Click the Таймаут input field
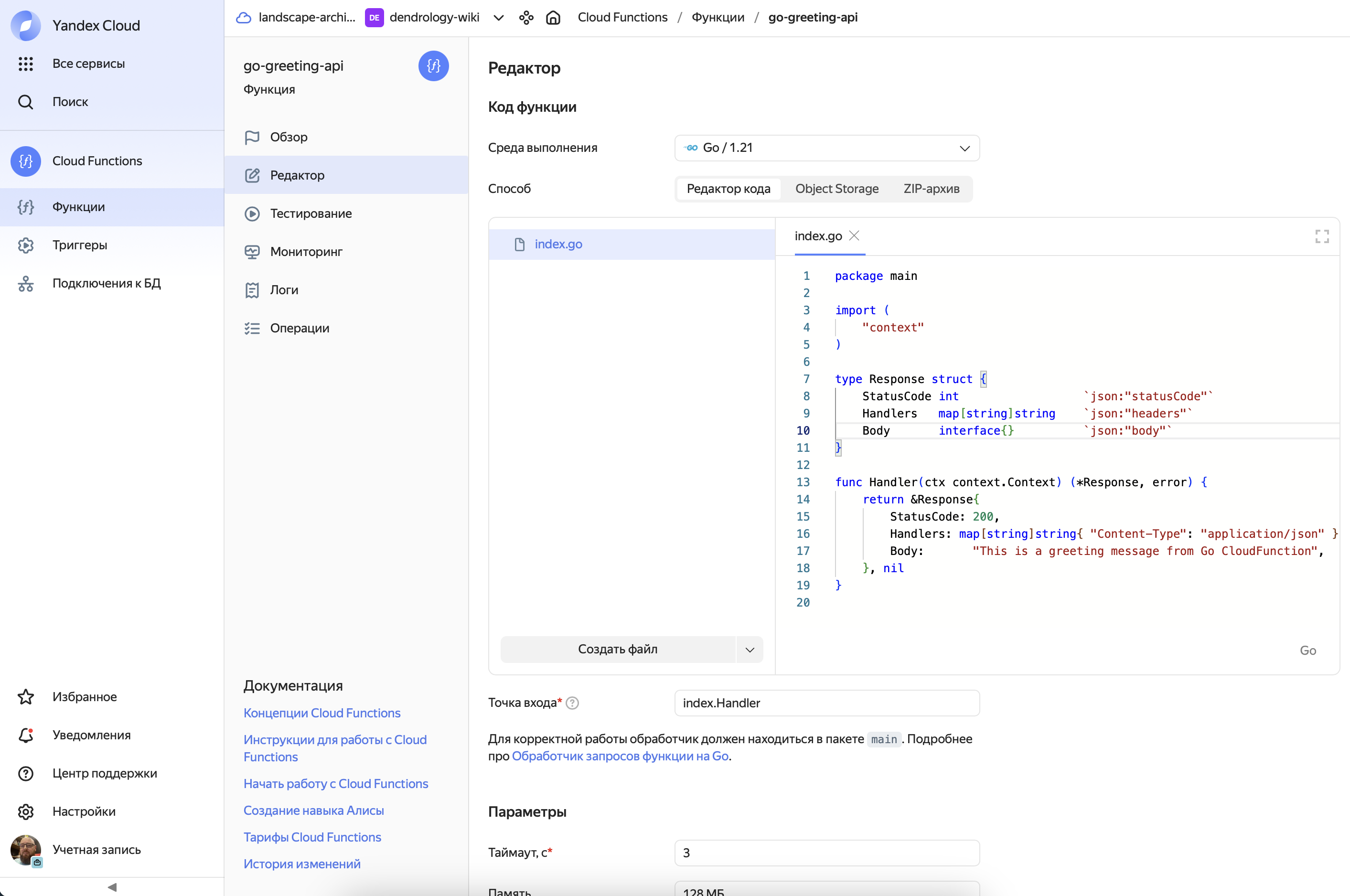Screen dimensions: 1350x896 point(826,853)
